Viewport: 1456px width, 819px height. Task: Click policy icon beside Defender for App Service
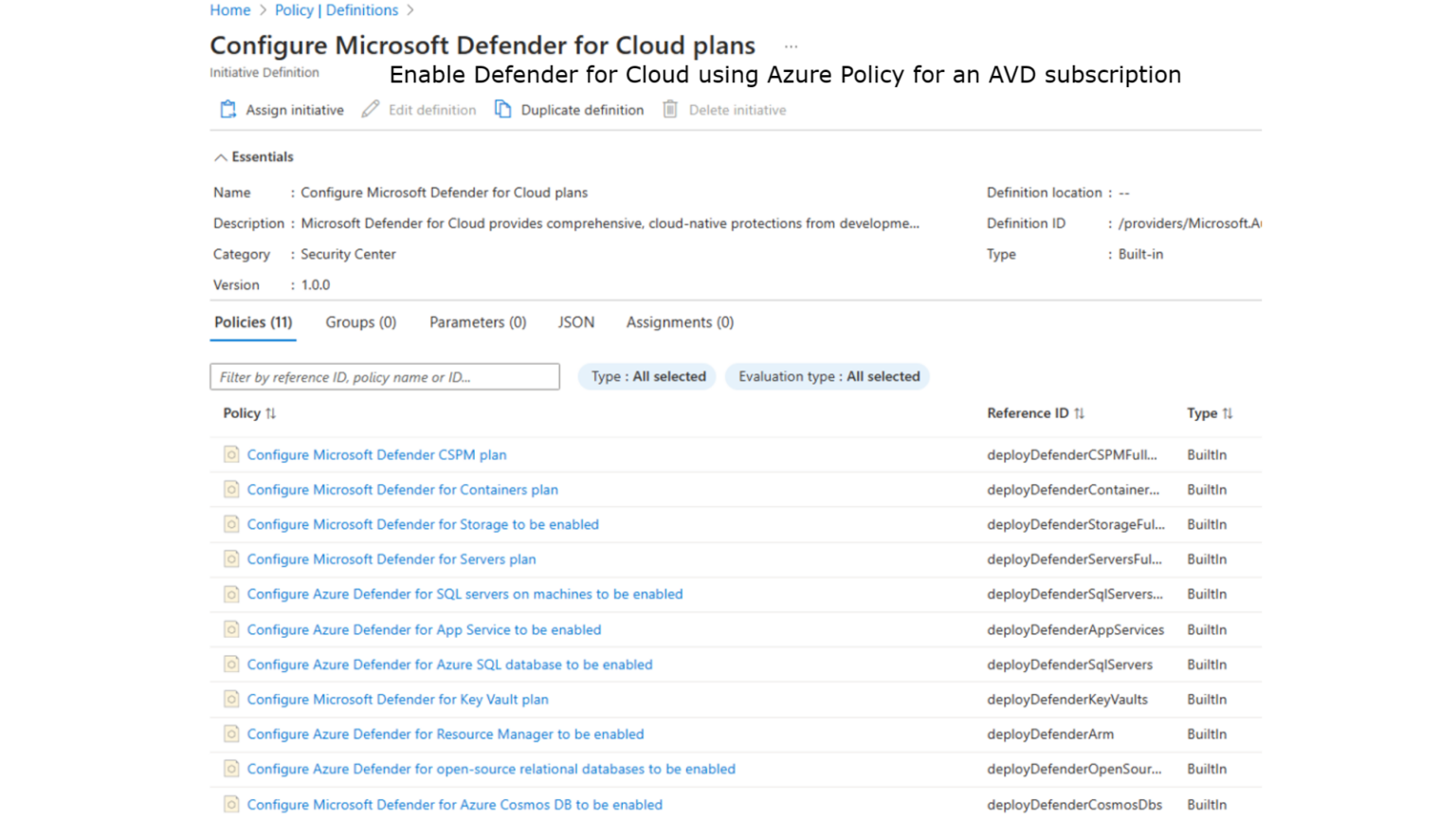[231, 629]
